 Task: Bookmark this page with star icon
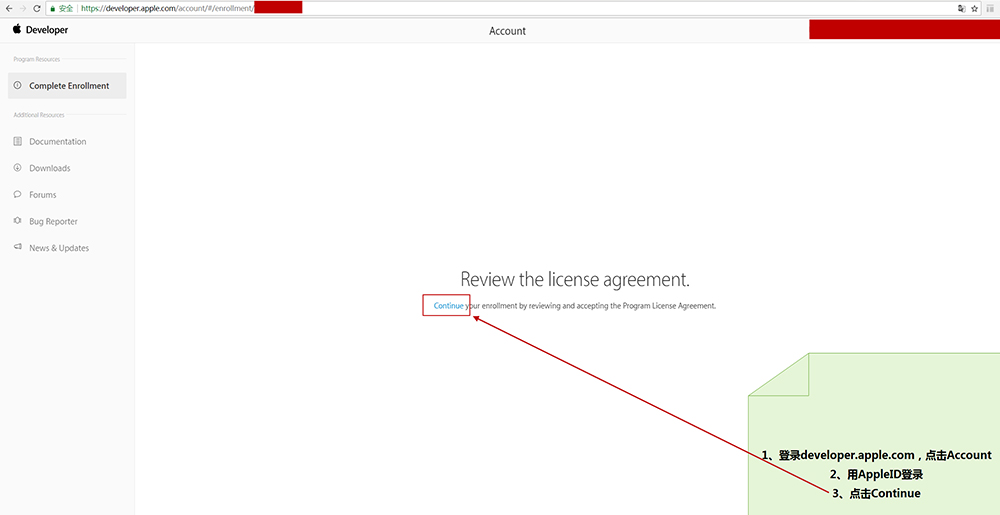tap(974, 8)
